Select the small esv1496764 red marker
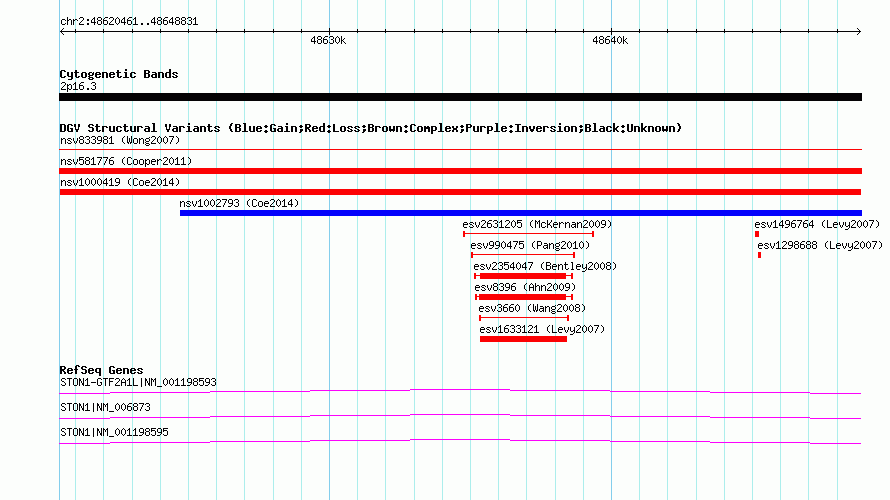Viewport: 890px width, 500px height. [757, 234]
